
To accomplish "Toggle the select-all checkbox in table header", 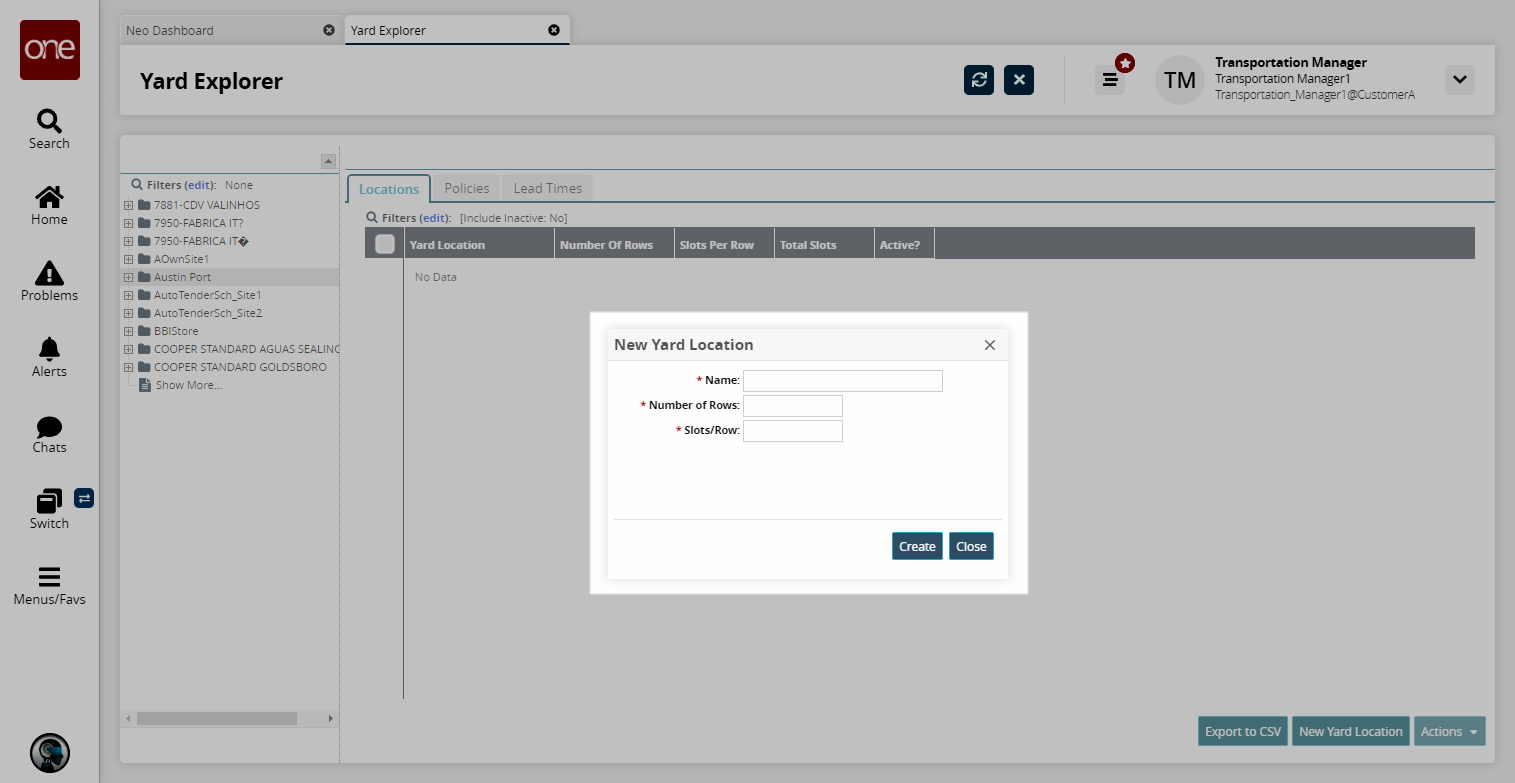I will point(385,244).
